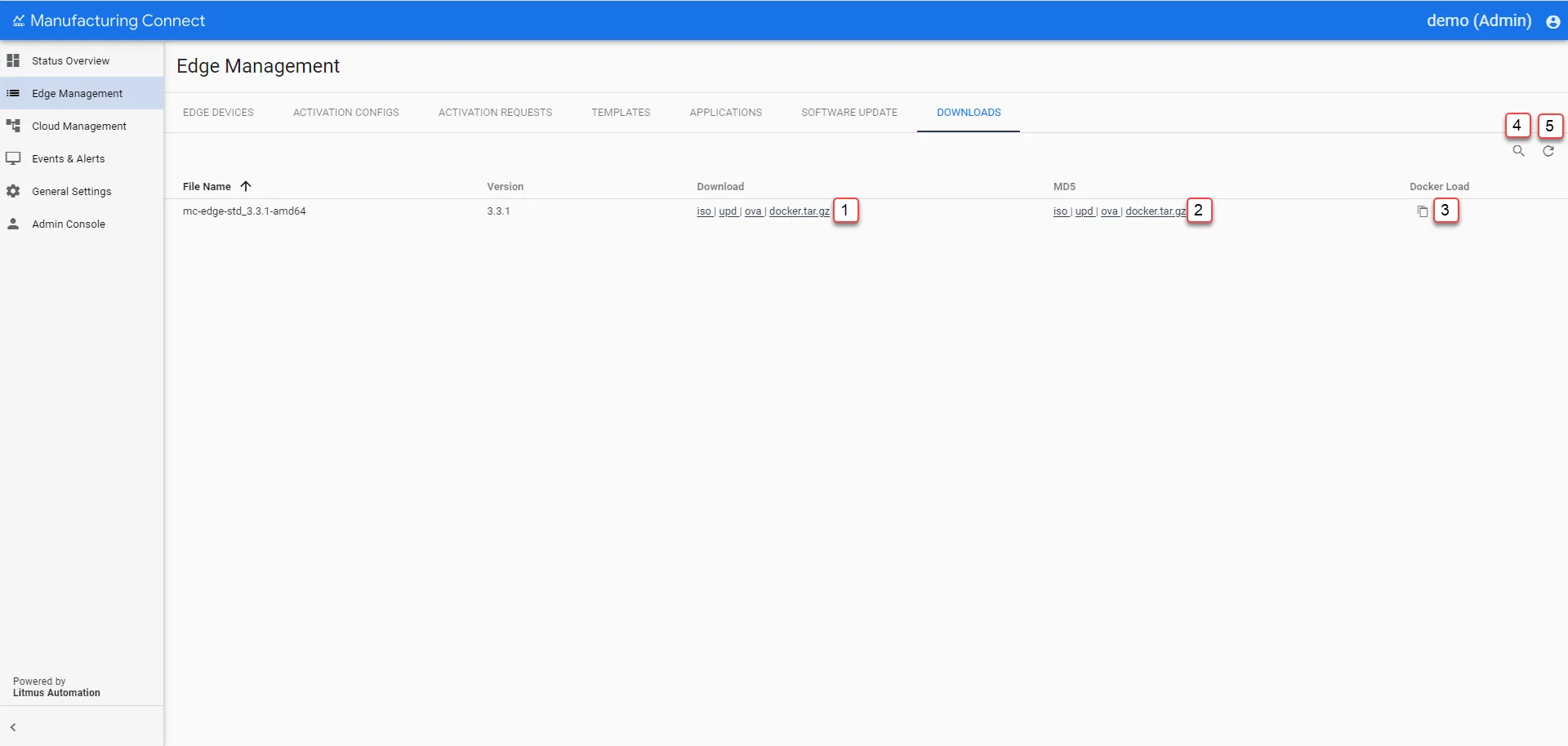
Task: Refresh the downloads list
Action: pos(1548,151)
